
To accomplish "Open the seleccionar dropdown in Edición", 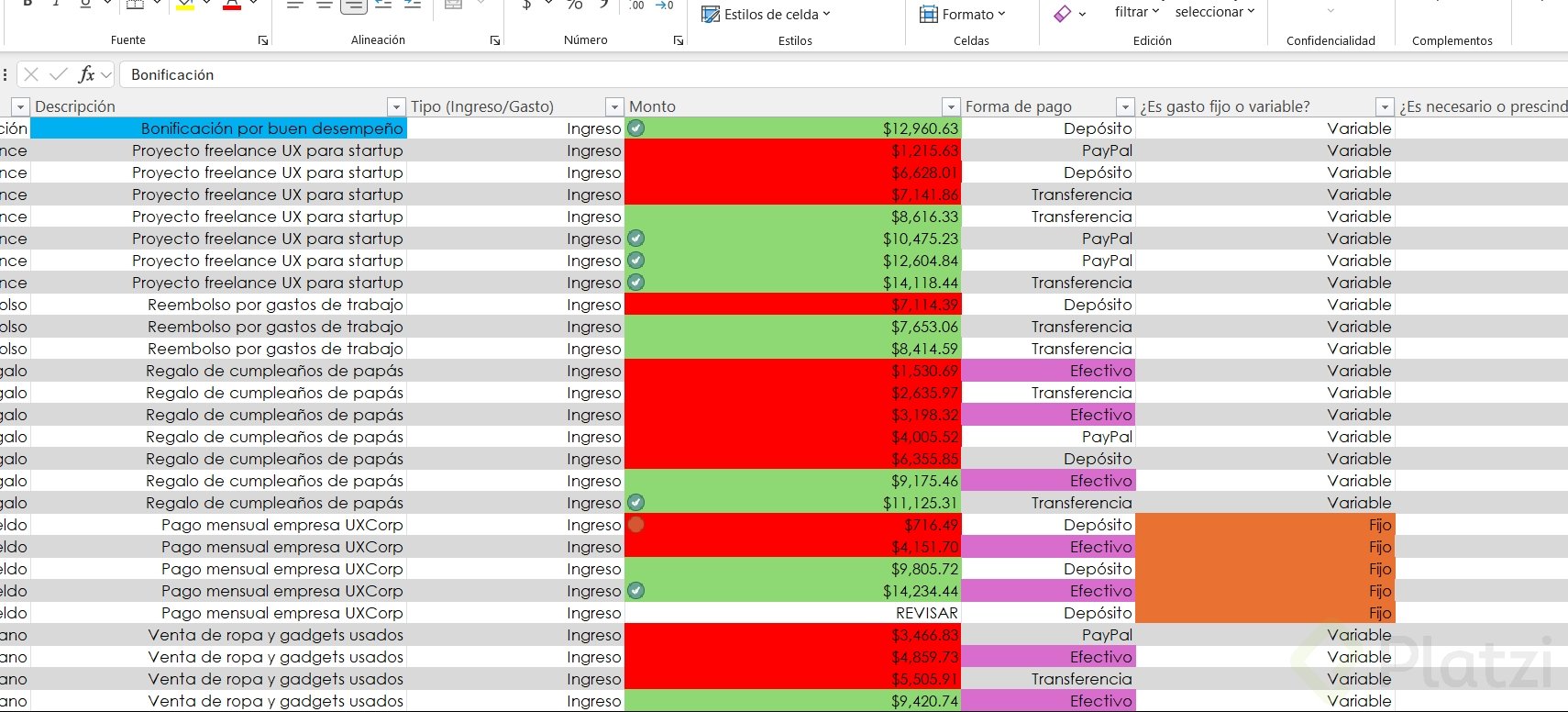I will pos(1251,12).
